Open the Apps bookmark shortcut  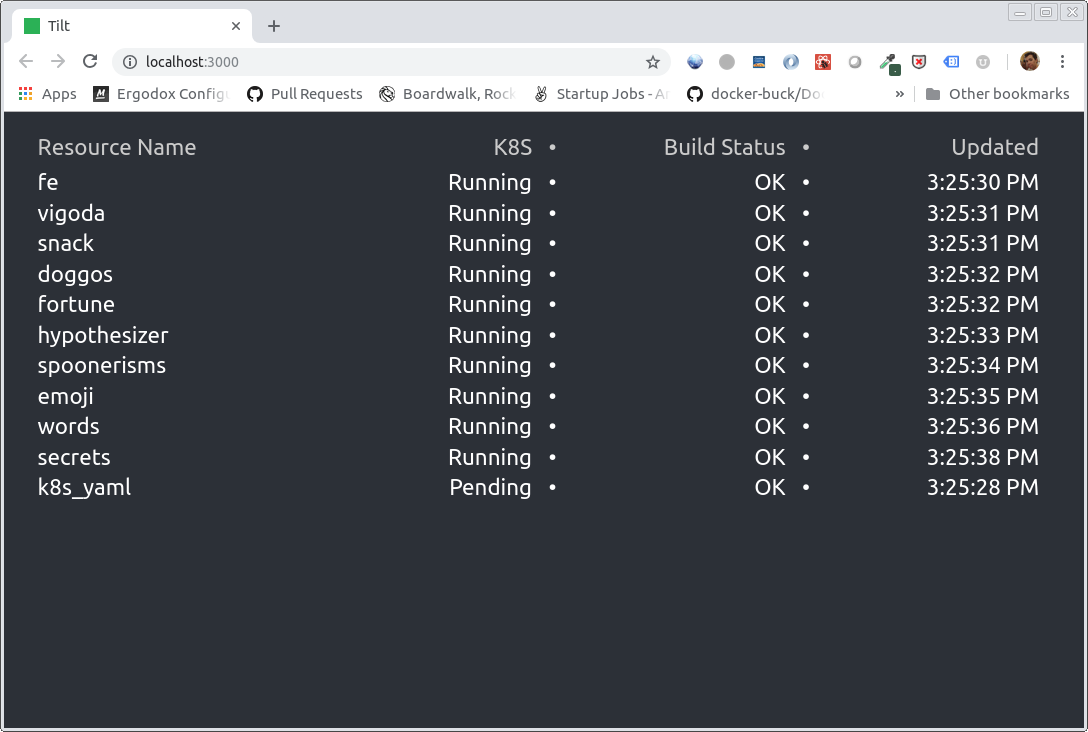[x=47, y=94]
